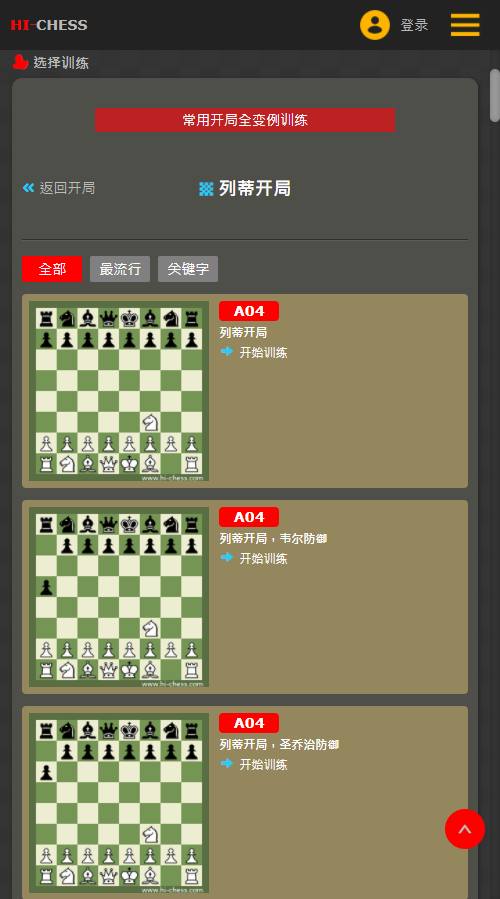500x899 pixels.
Task: Click the vertical page scrollbar thumb
Action: 495,95
